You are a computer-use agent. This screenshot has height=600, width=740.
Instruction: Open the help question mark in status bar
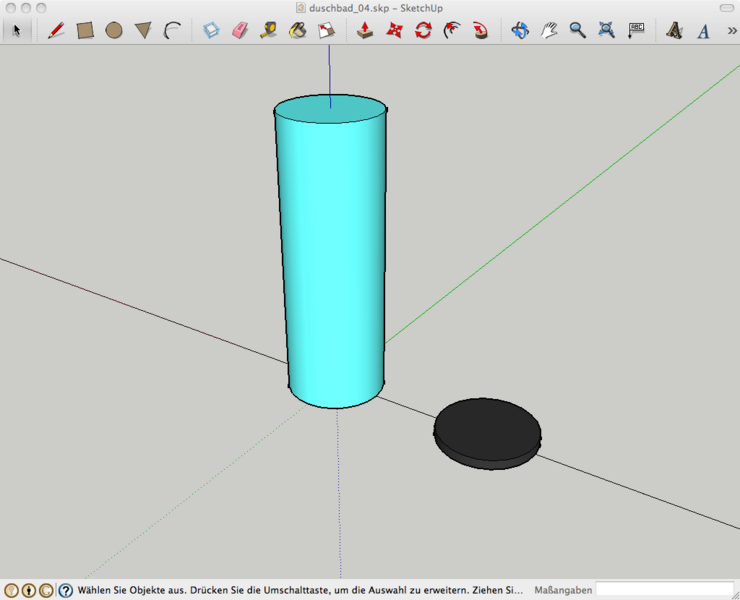[65, 590]
